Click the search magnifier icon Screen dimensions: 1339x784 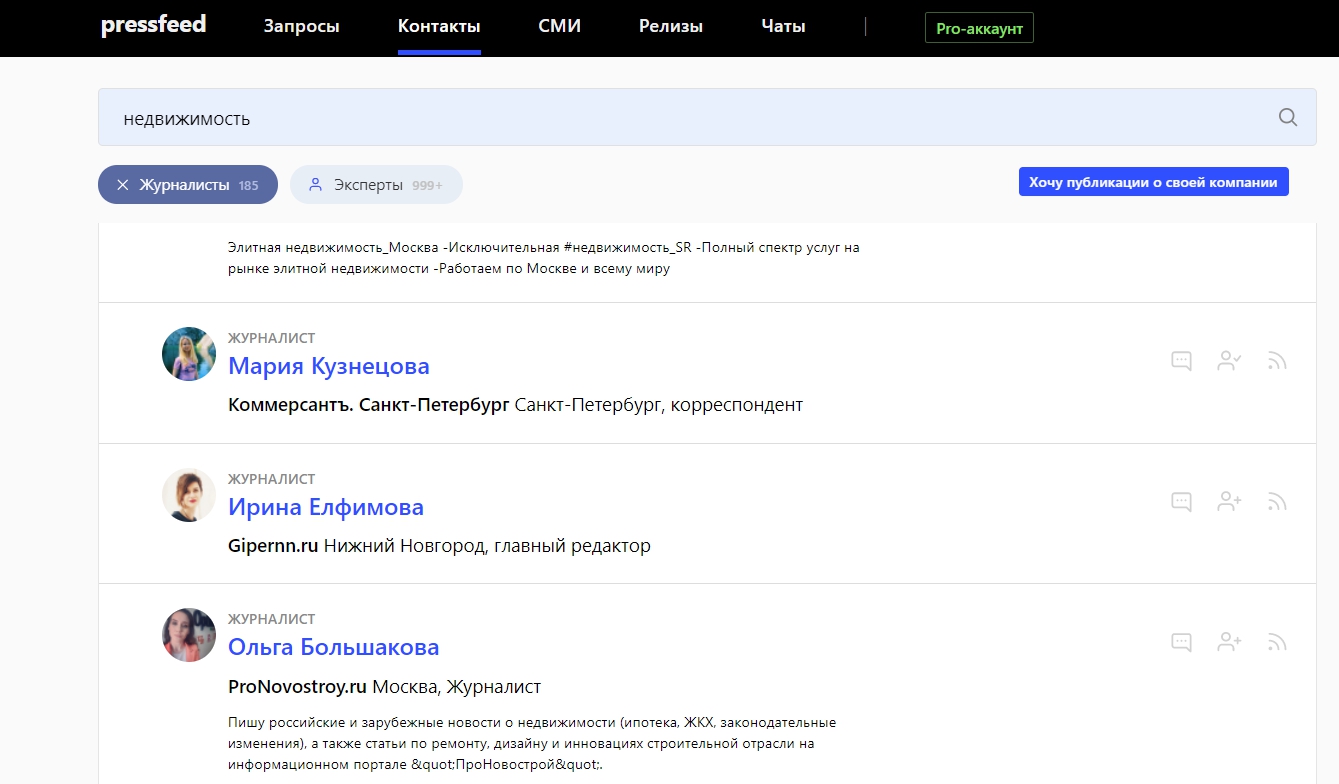pos(1287,118)
